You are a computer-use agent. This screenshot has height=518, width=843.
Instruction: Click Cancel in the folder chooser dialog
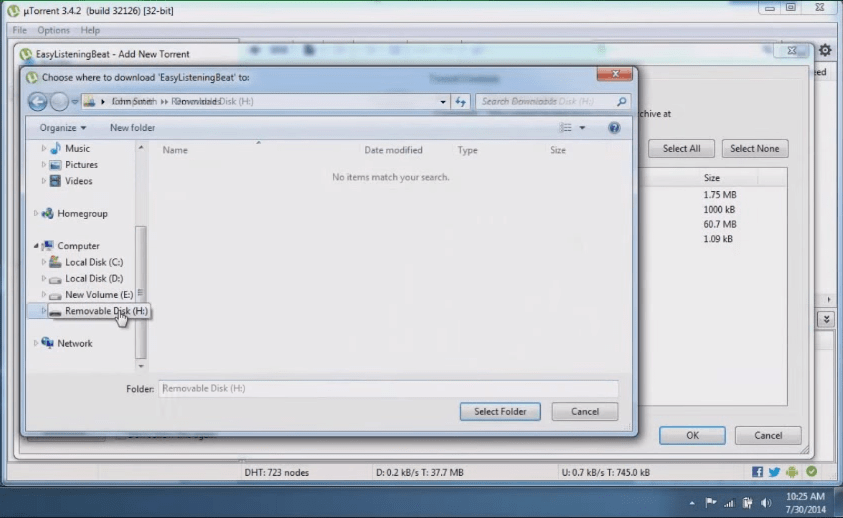coord(585,411)
